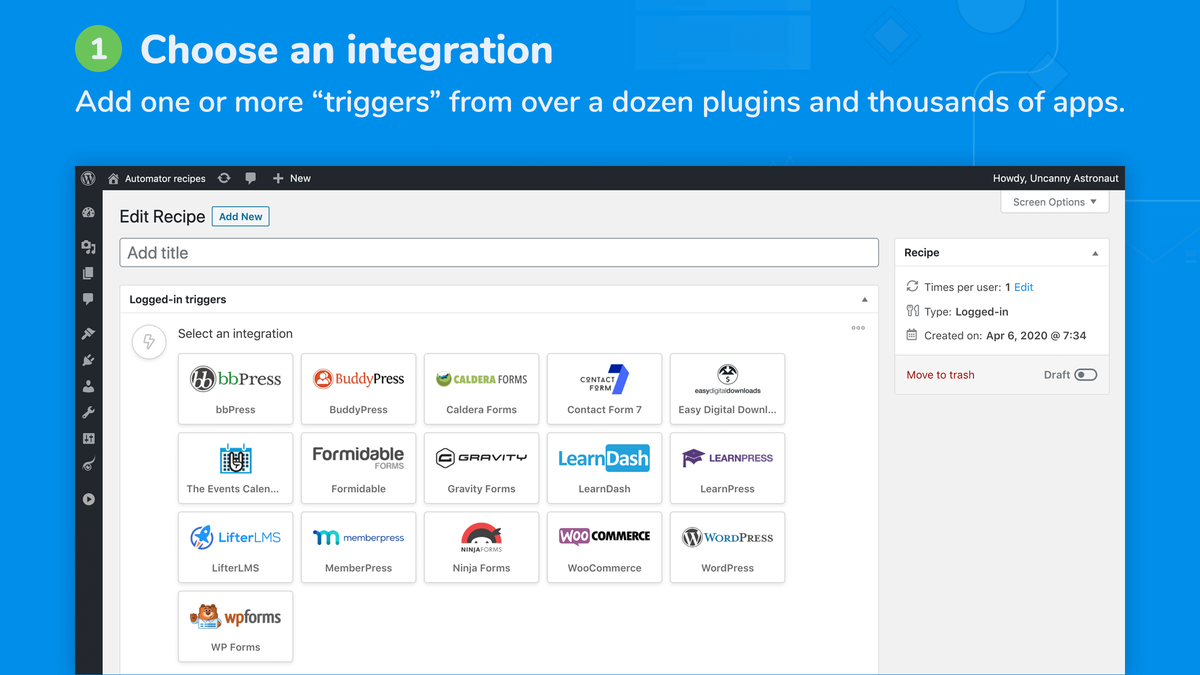The height and width of the screenshot is (675, 1200).
Task: Open the Dashboard sidebar icon
Action: (x=88, y=212)
